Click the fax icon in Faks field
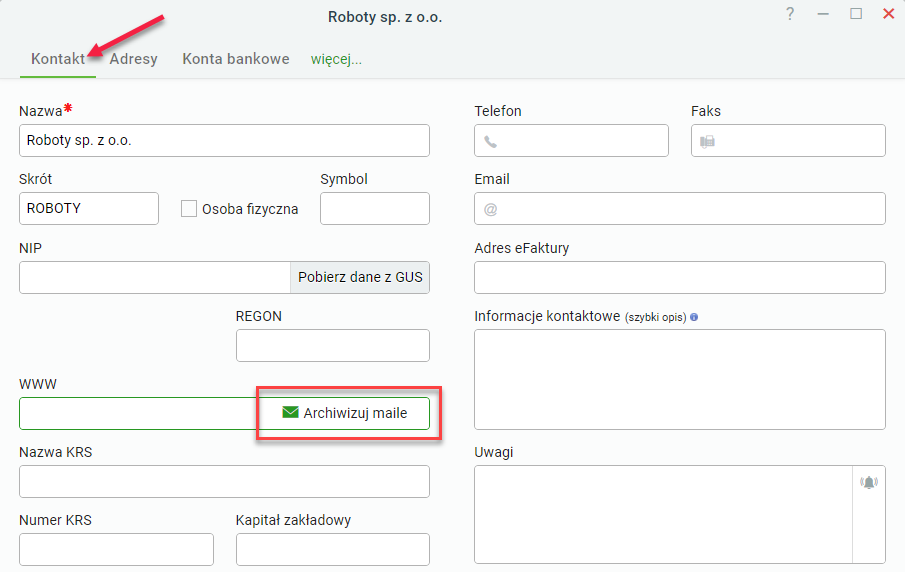 (x=707, y=141)
